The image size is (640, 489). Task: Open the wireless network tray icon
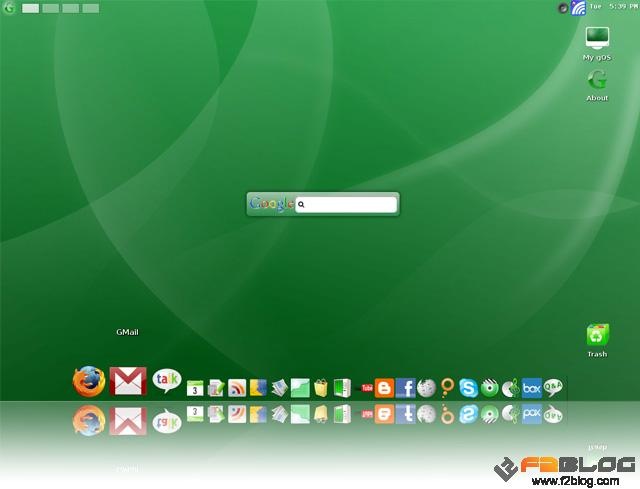click(x=578, y=8)
